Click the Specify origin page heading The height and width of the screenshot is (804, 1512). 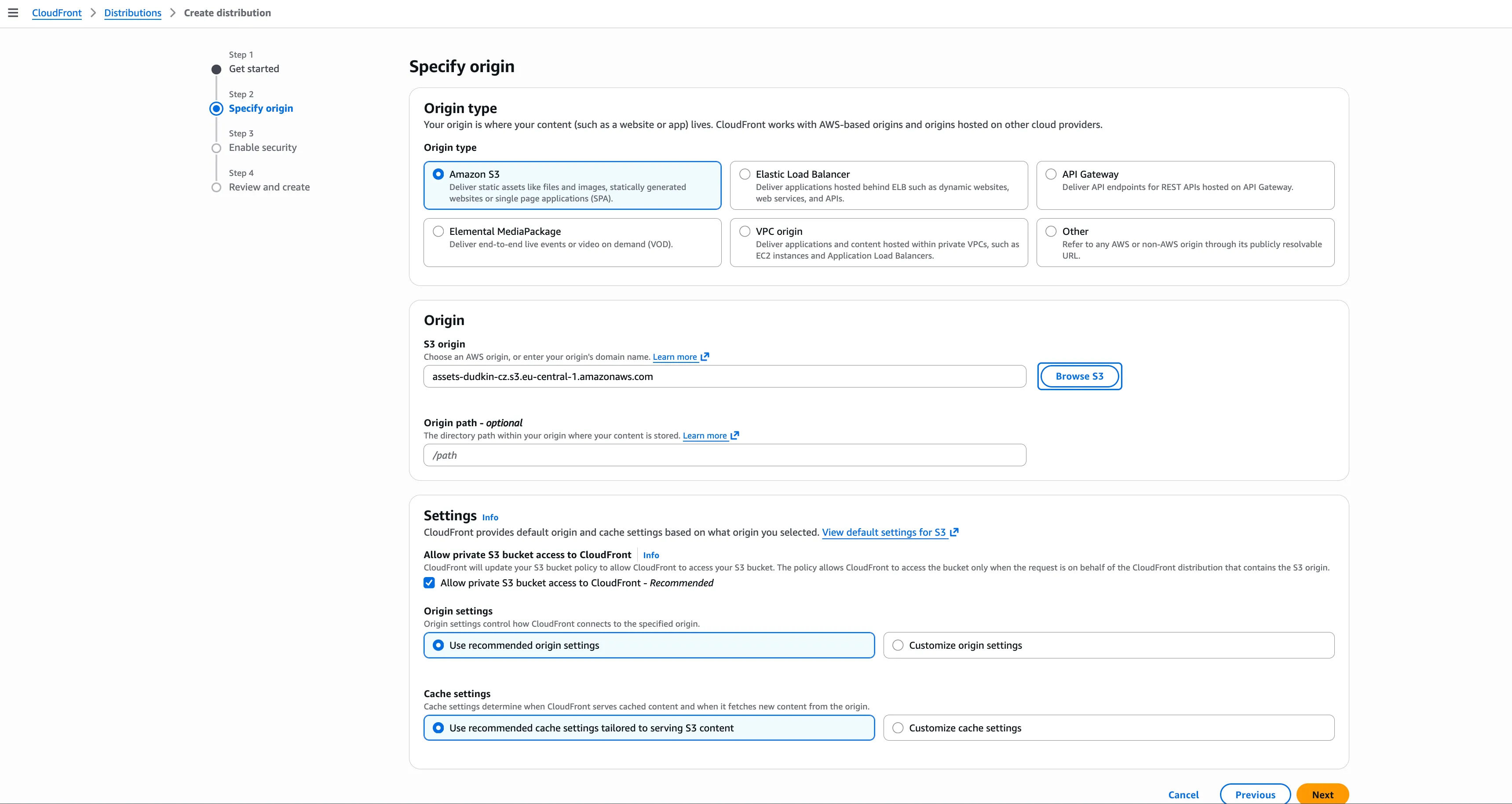[x=461, y=66]
